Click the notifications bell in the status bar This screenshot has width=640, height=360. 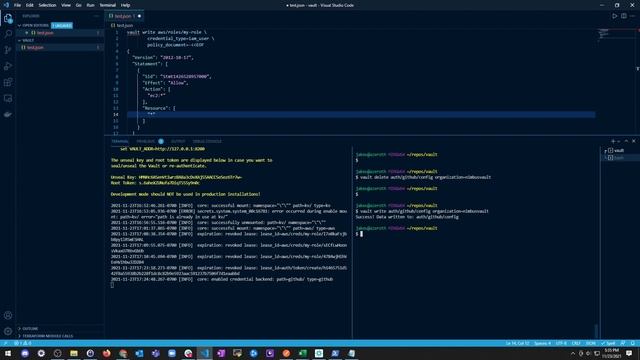coord(633,343)
